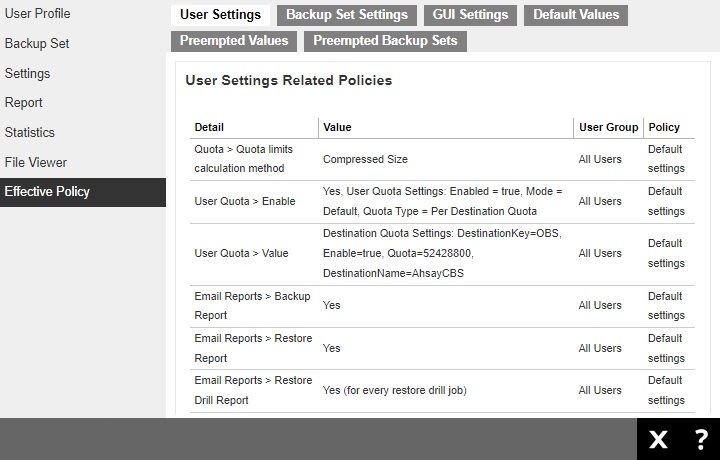
Task: Click the User Group column header
Action: point(608,127)
